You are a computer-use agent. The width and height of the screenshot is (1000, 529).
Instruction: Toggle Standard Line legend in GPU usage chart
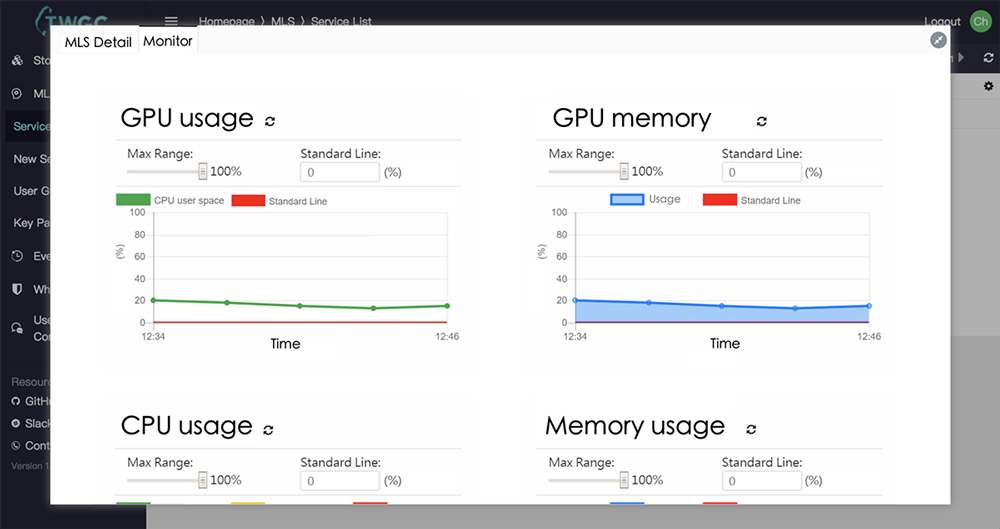(x=279, y=201)
